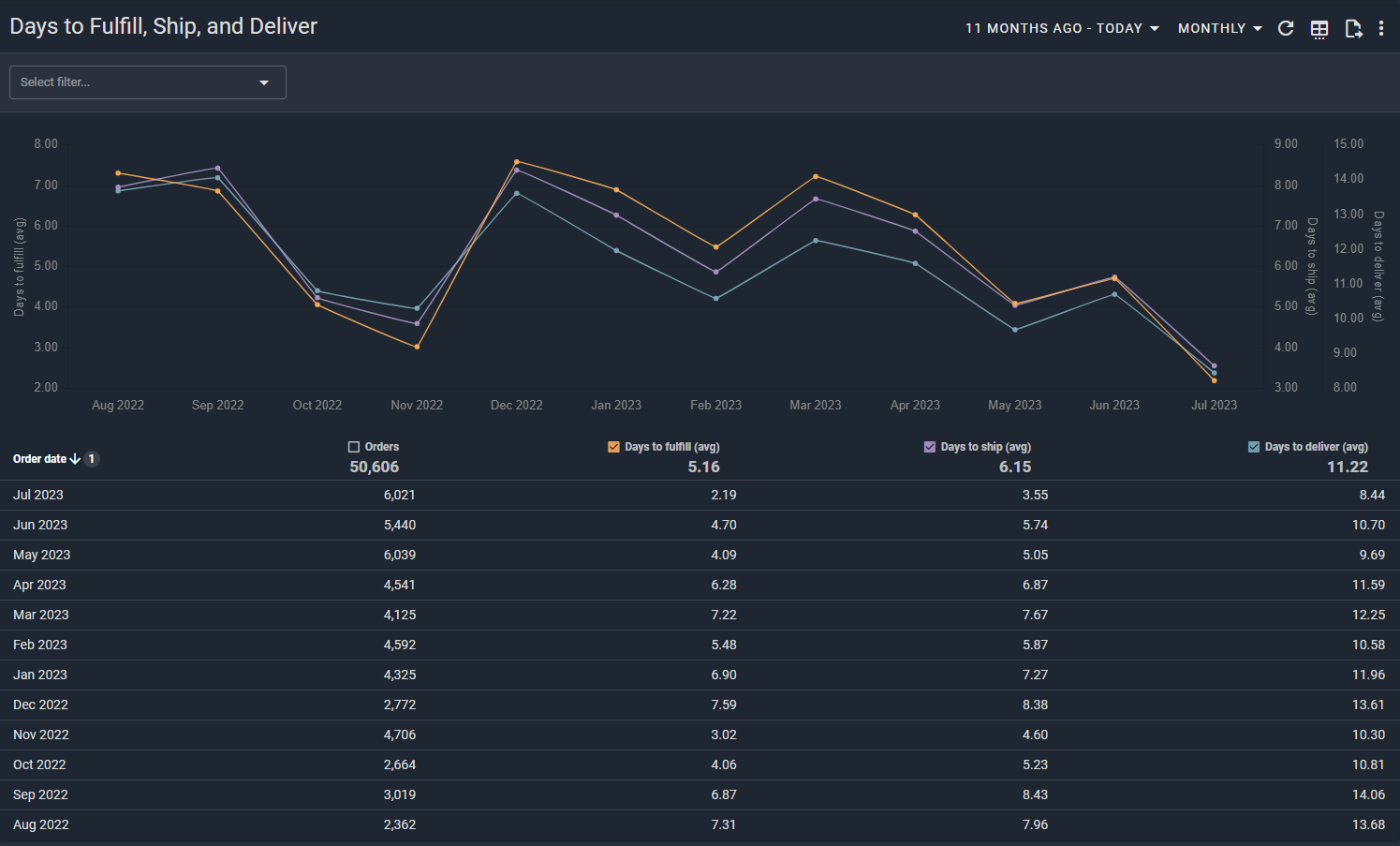
Task: Disable the Days to deliver (avg) checkbox
Action: (x=1254, y=447)
